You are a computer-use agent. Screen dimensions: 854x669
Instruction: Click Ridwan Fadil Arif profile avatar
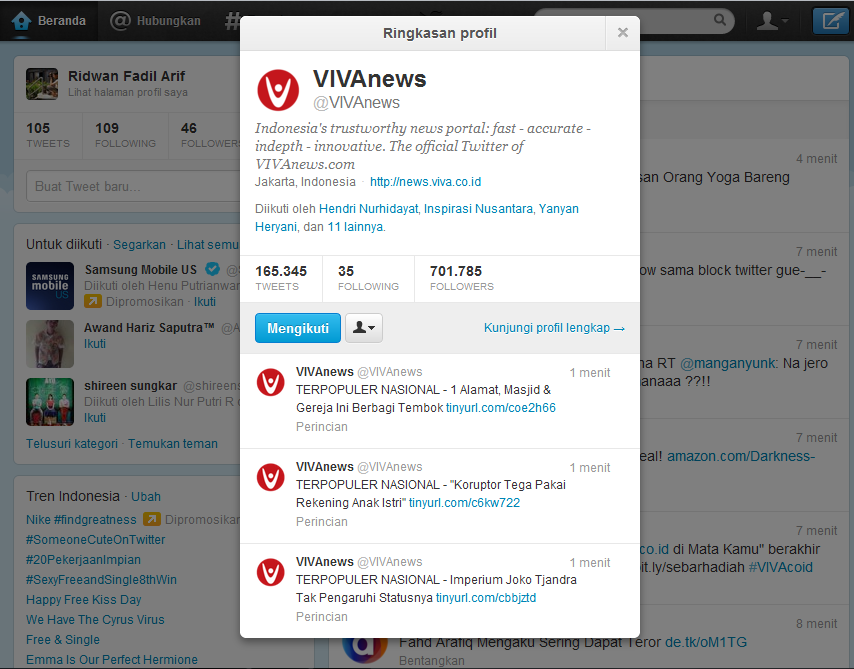coord(42,84)
